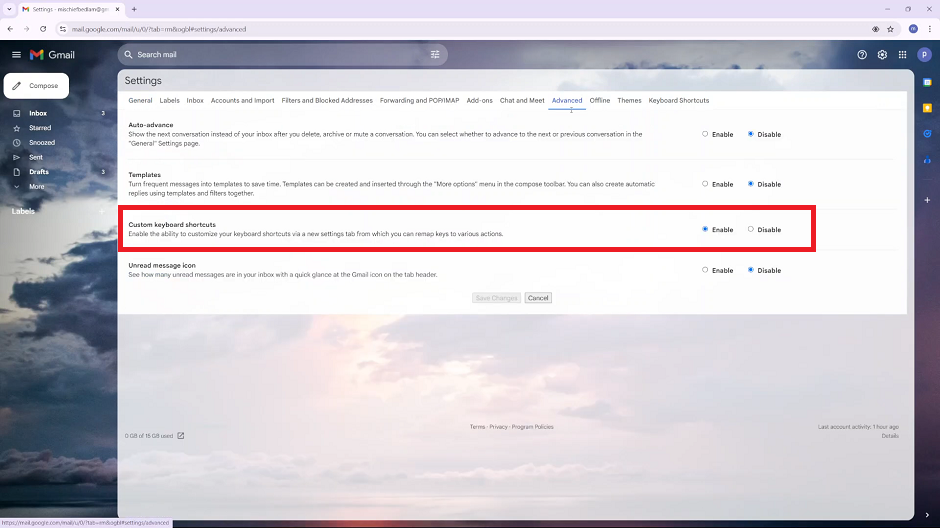
Task: Open the Privacy link in footer
Action: click(498, 427)
